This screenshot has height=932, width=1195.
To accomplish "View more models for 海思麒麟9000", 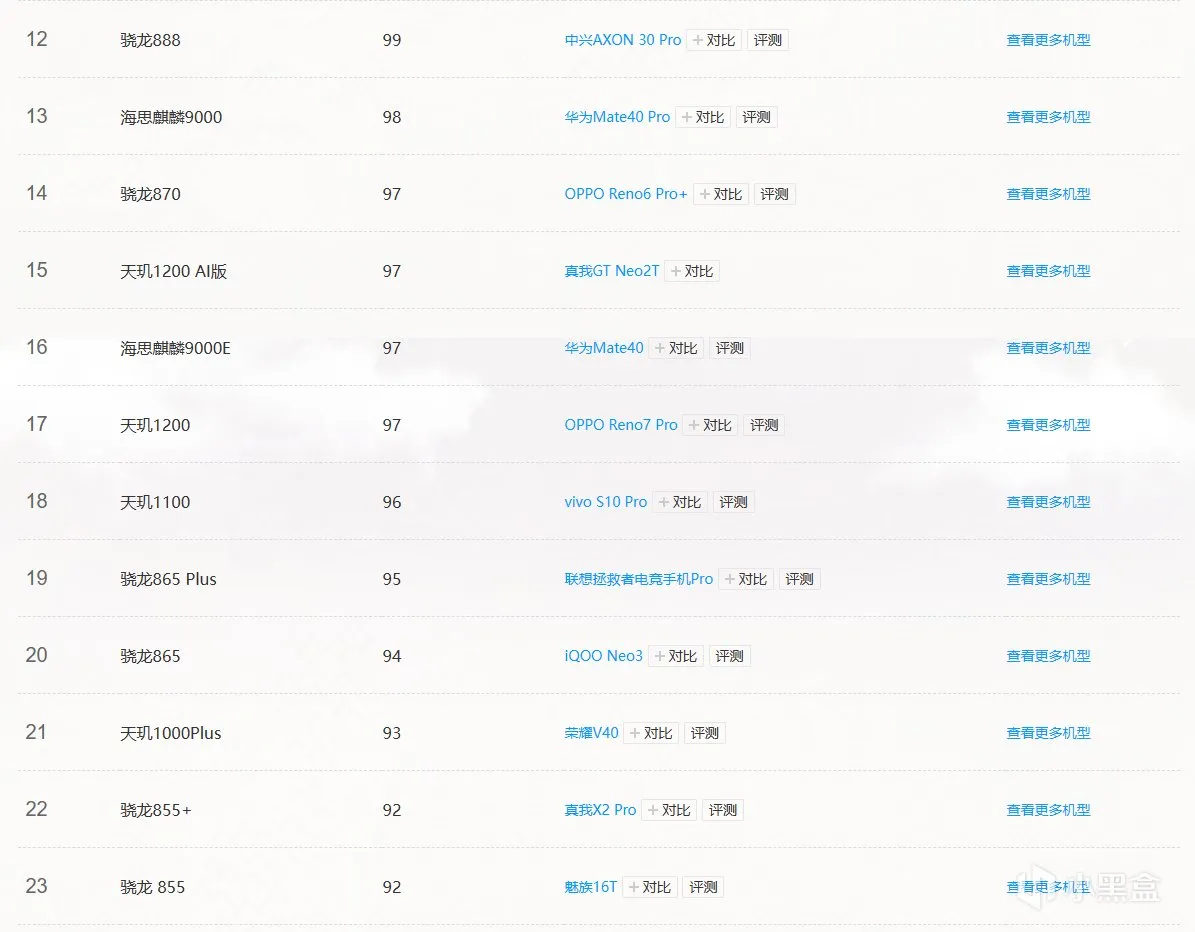I will [x=1048, y=117].
